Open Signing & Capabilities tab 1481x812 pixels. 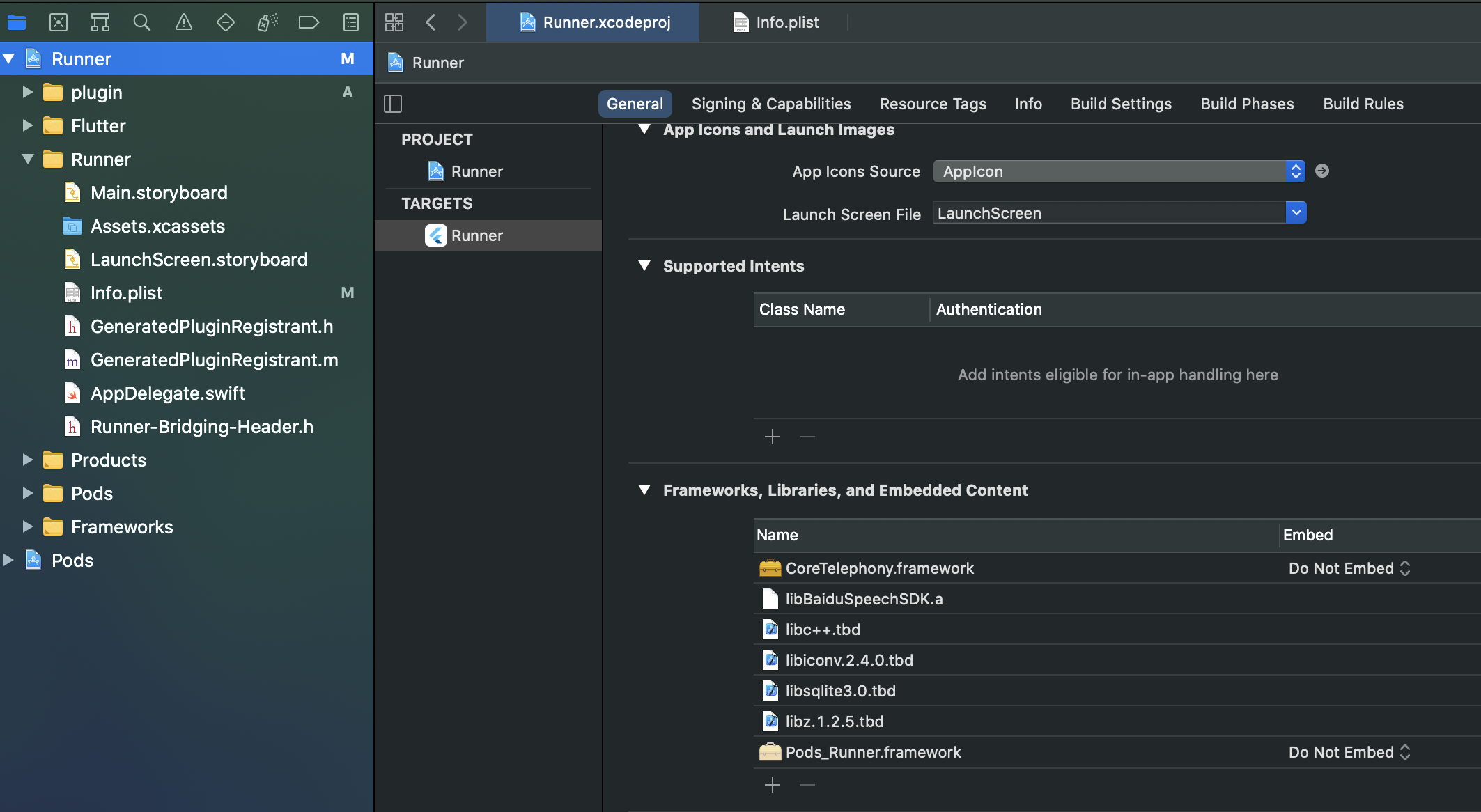pos(771,104)
